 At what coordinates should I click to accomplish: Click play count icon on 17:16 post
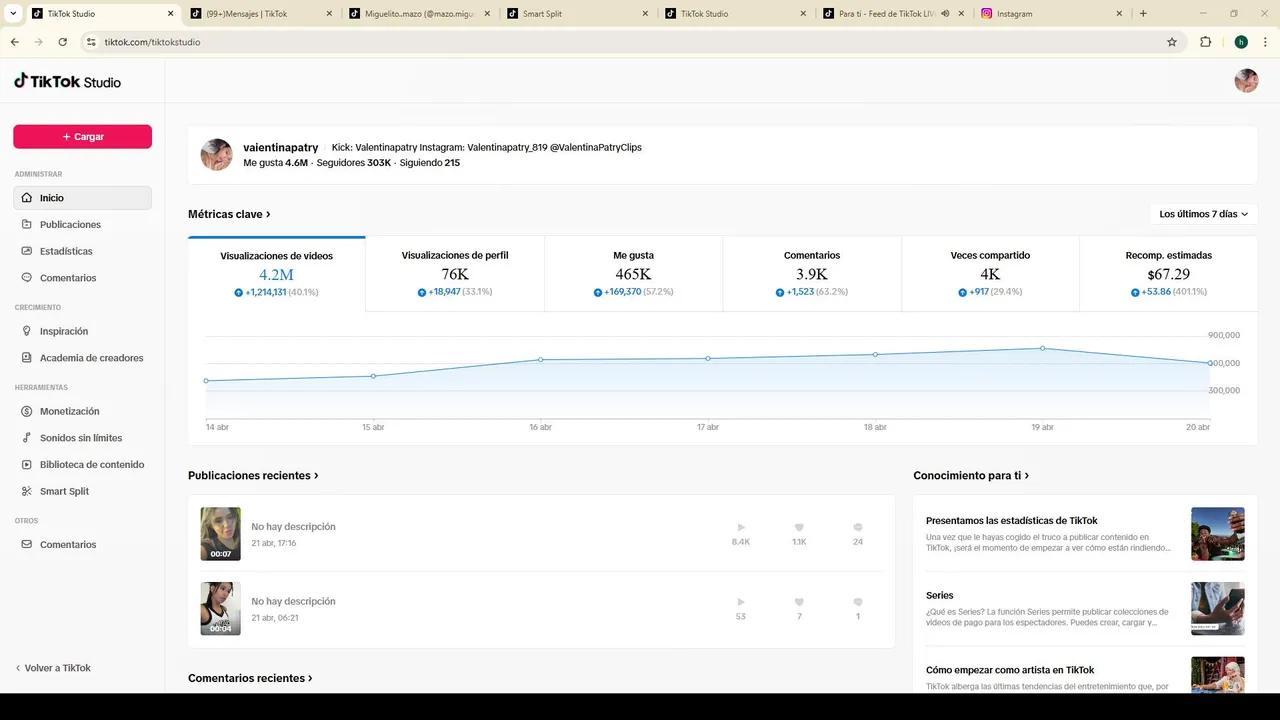741,527
